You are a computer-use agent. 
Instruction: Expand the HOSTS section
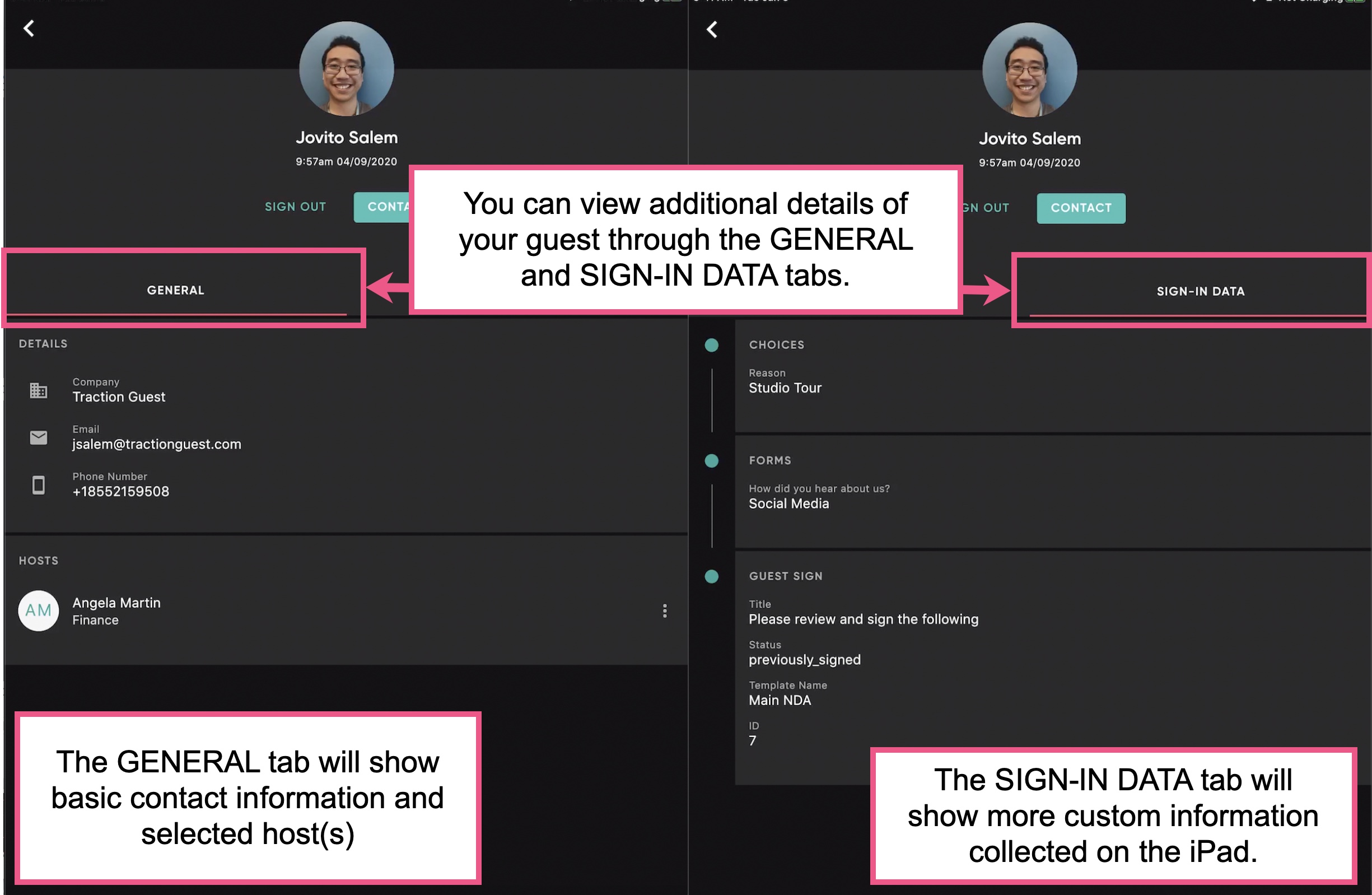click(x=38, y=560)
